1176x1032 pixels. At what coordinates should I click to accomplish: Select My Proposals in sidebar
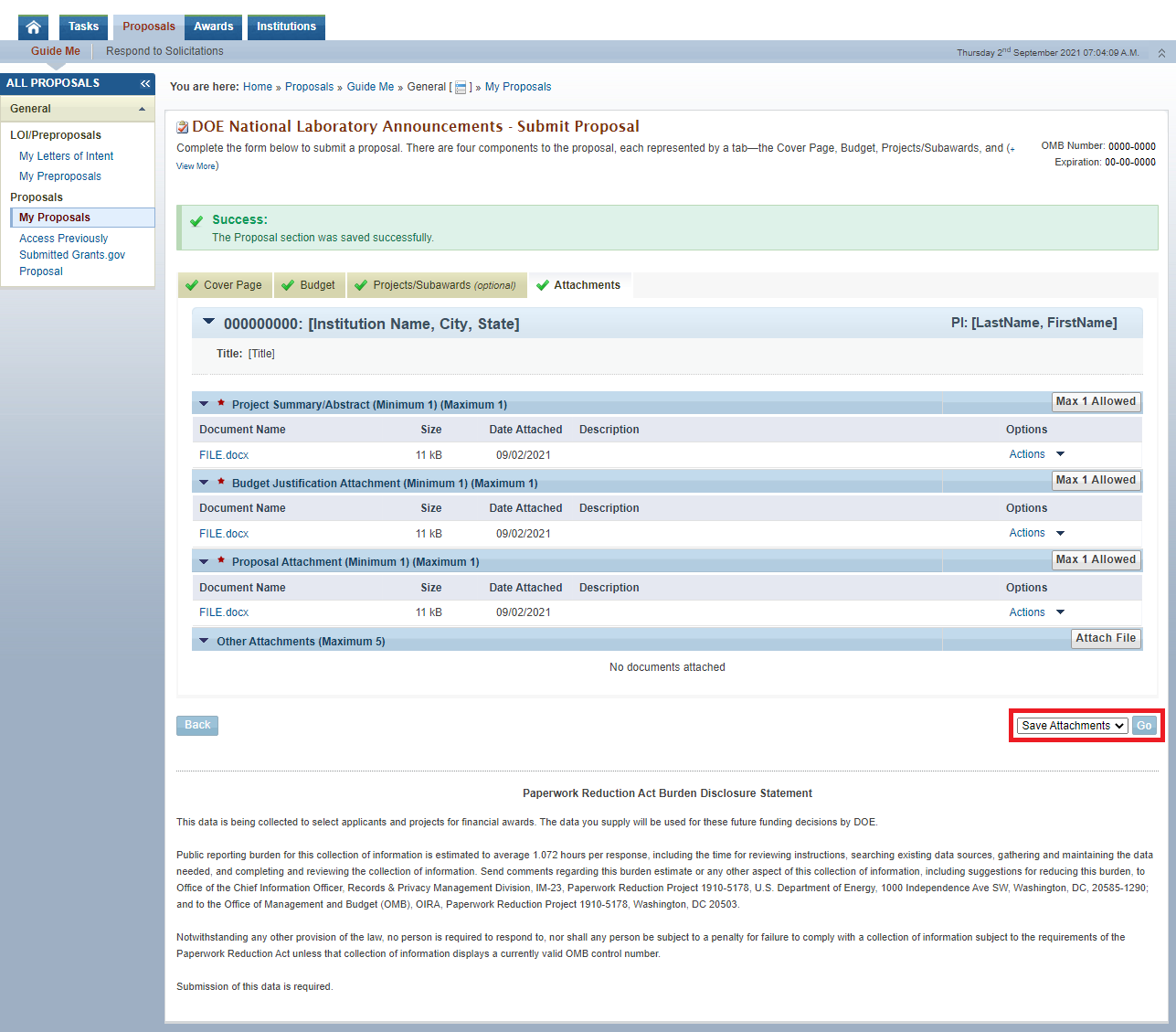click(x=82, y=218)
